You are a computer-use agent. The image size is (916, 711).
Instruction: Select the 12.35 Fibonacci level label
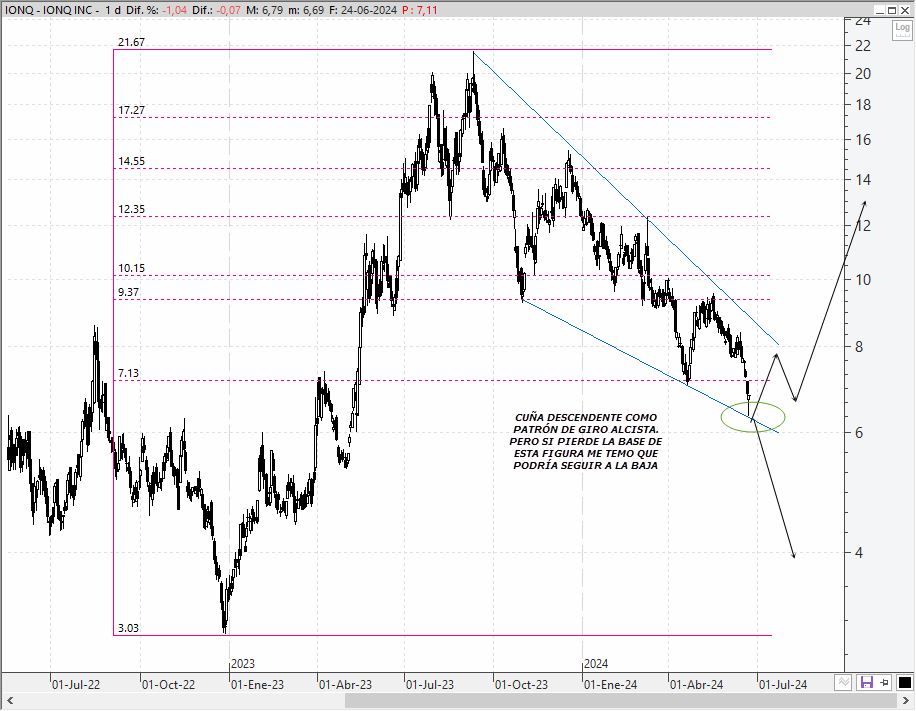tap(131, 209)
